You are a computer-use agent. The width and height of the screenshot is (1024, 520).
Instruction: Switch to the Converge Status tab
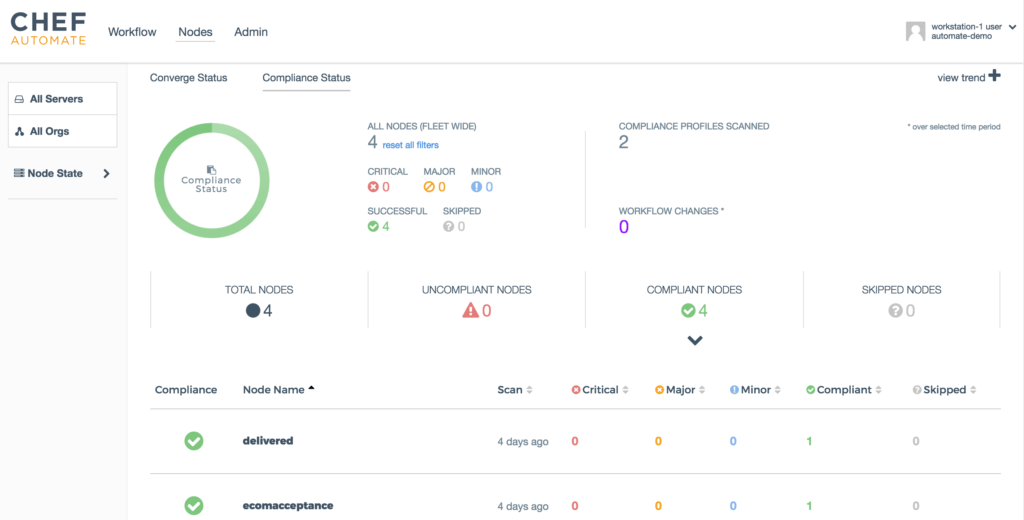tap(188, 78)
